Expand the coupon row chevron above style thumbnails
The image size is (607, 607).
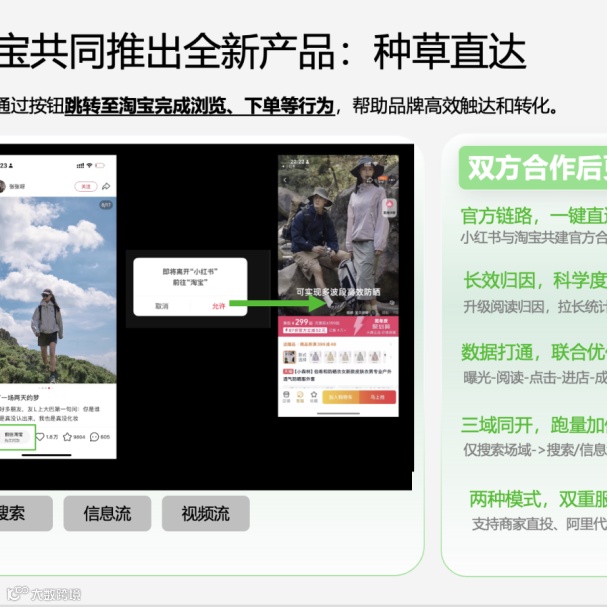tap(391, 344)
